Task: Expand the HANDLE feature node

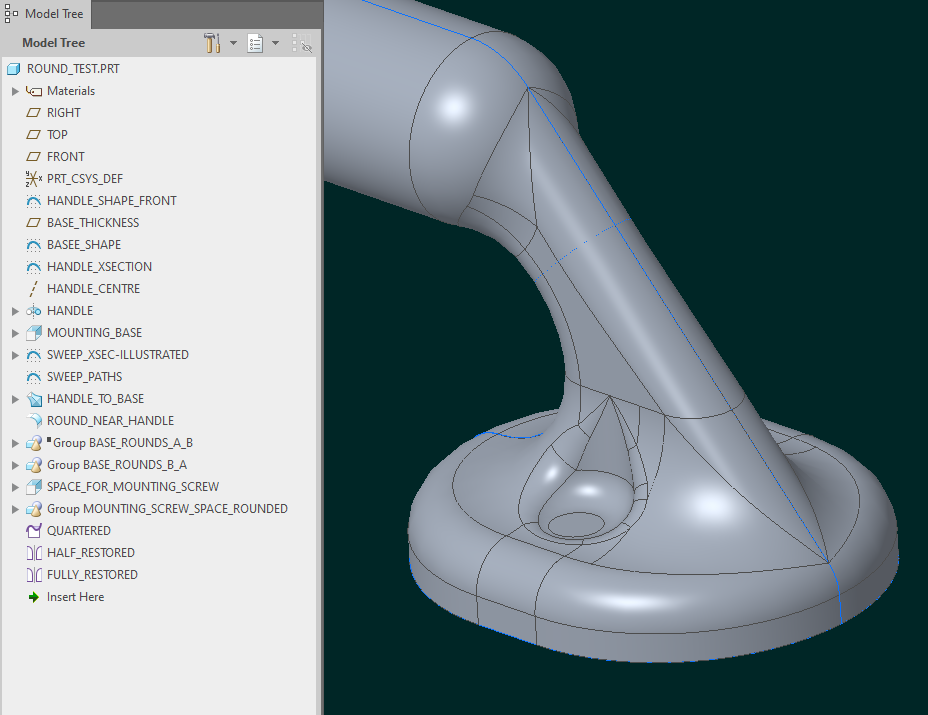Action: (x=14, y=310)
